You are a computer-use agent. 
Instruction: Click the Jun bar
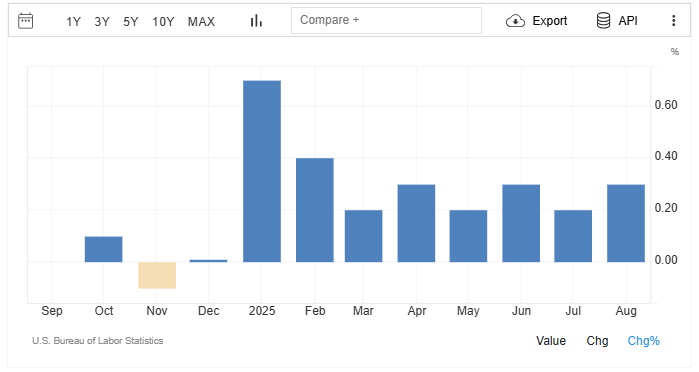tap(521, 223)
